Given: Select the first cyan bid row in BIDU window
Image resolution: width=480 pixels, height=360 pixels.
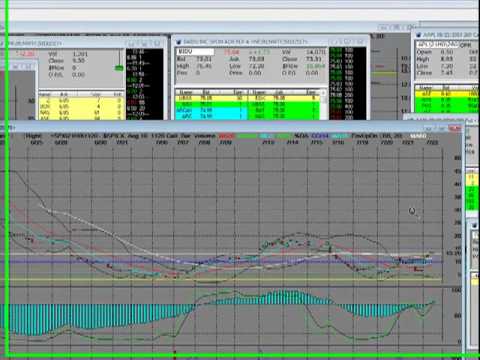Looking at the screenshot, I should click(x=211, y=110).
